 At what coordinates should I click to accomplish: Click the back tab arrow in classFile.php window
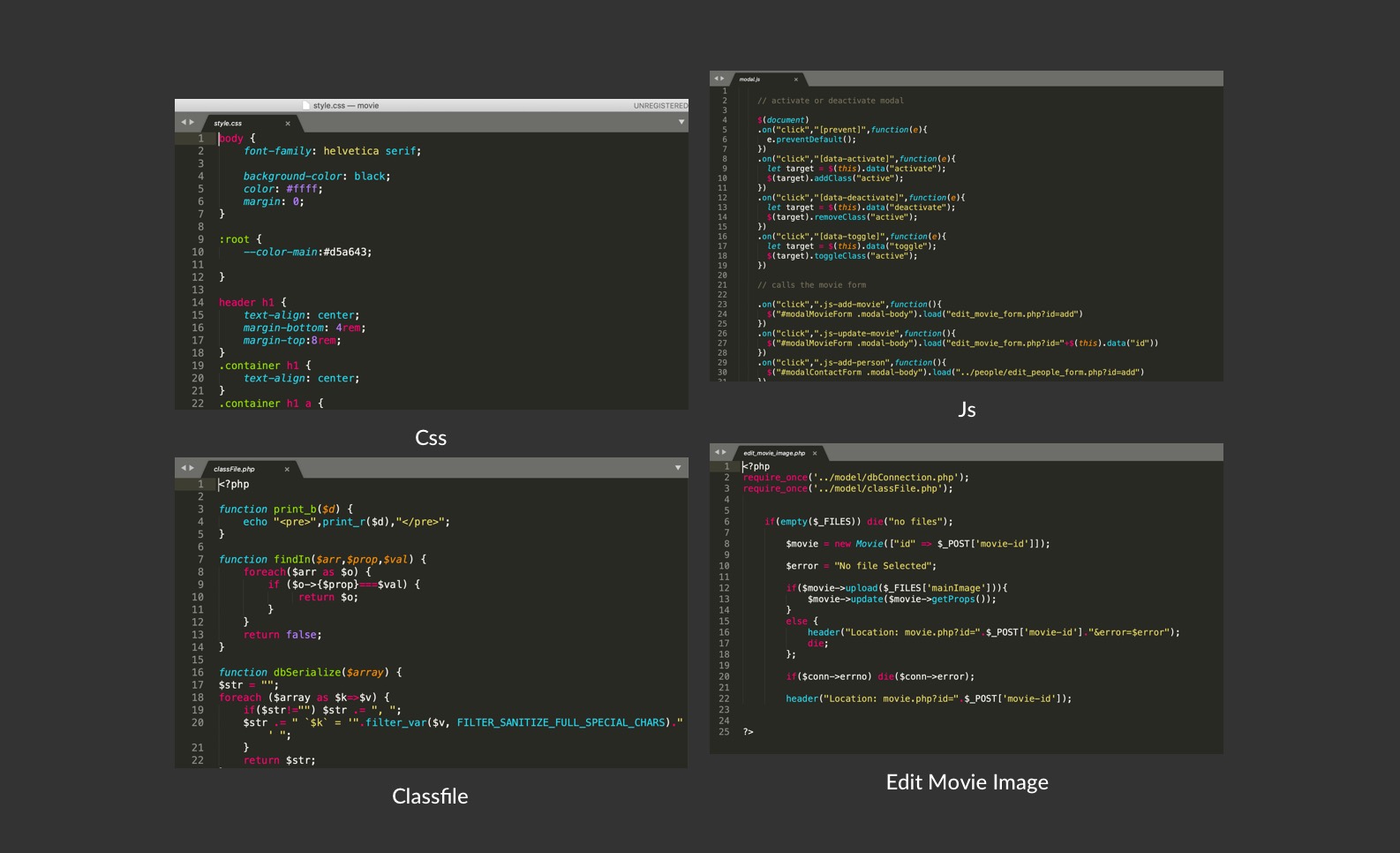[183, 468]
